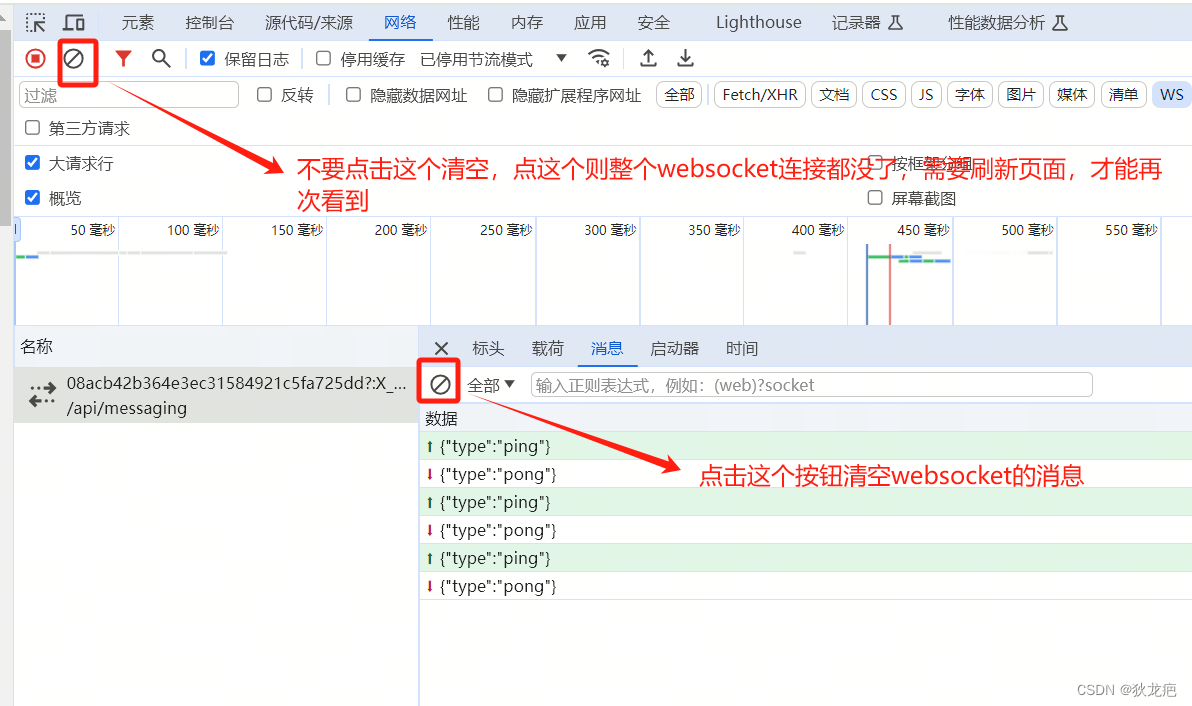Select the 网络 tab
This screenshot has height=706, width=1192.
400,23
